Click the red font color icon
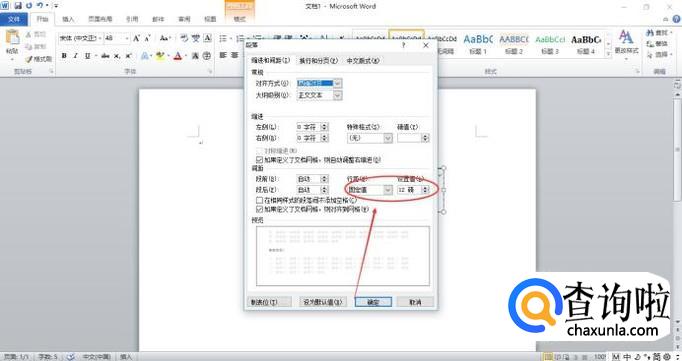 pos(178,56)
